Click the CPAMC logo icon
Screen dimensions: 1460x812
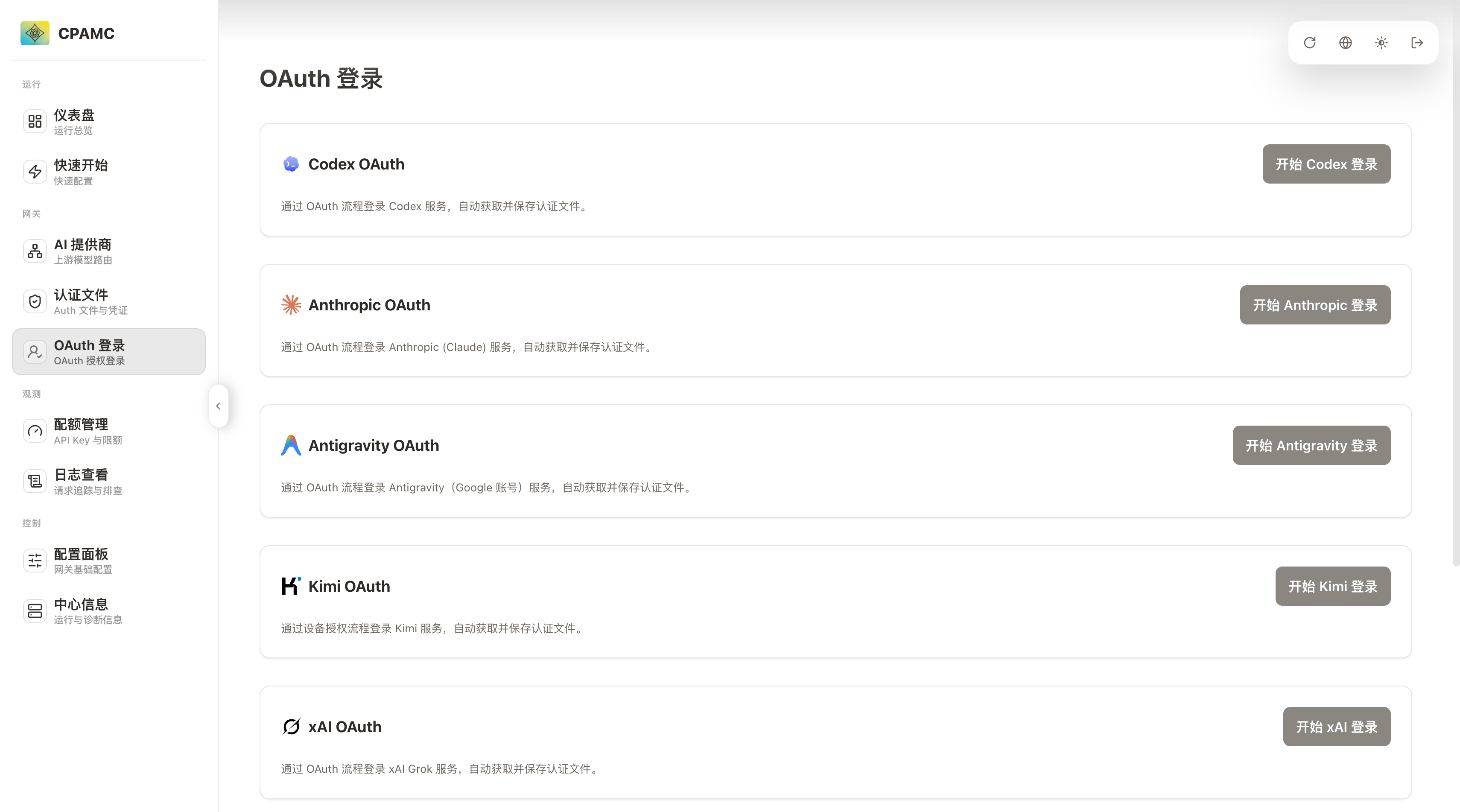click(35, 33)
